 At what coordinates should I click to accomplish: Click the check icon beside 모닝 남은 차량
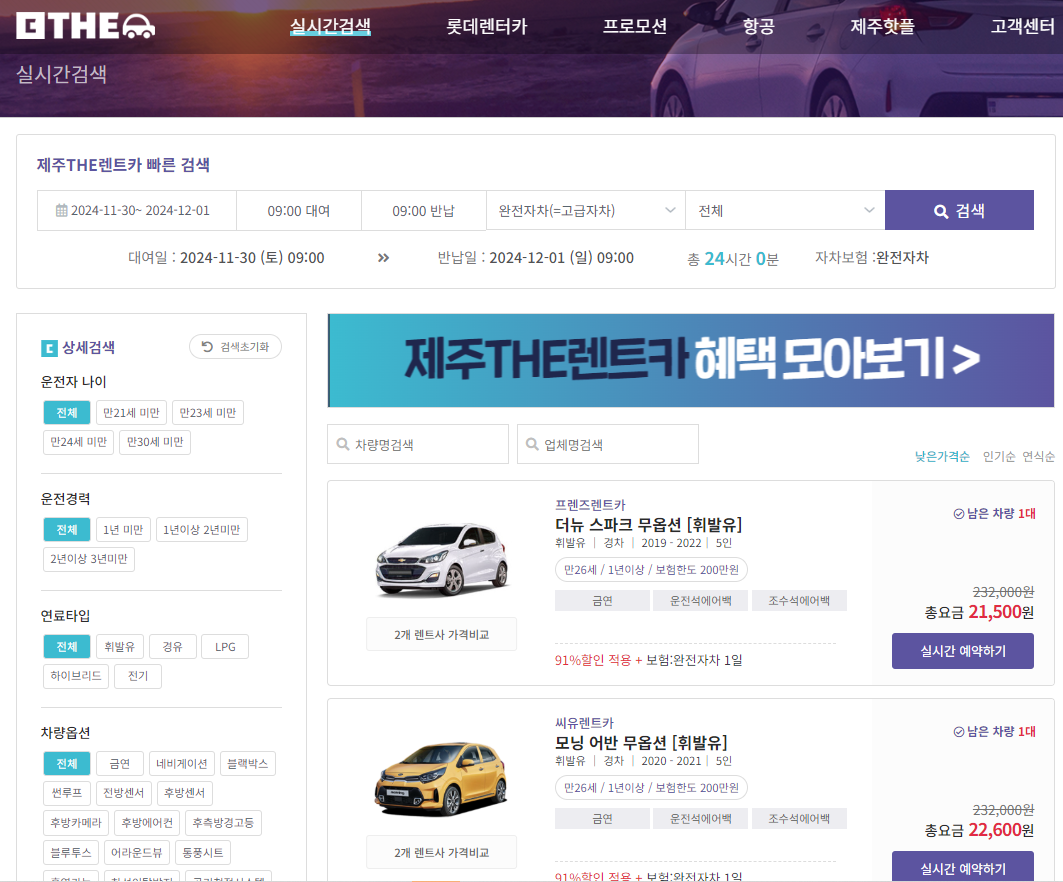coord(959,731)
